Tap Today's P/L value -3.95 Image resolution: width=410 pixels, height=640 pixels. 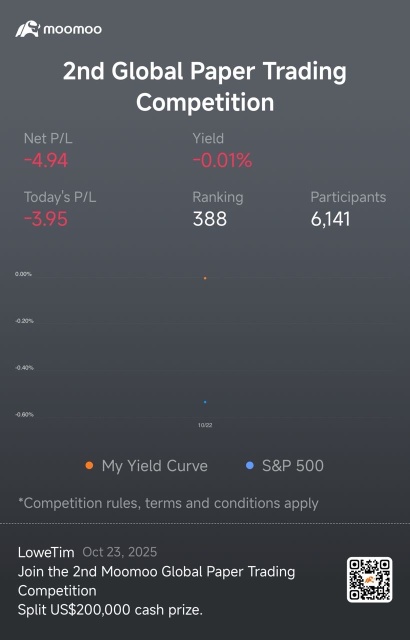(46, 219)
